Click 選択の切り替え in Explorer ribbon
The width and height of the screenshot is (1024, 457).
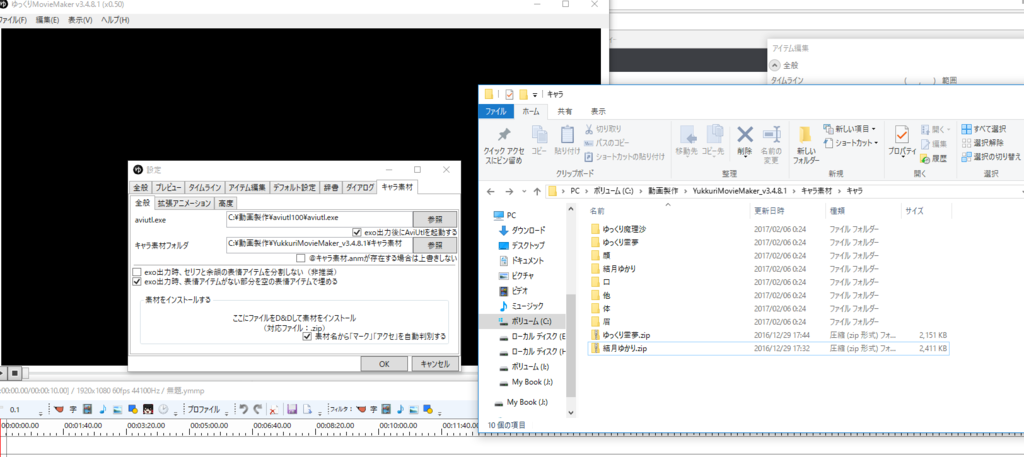[x=991, y=157]
